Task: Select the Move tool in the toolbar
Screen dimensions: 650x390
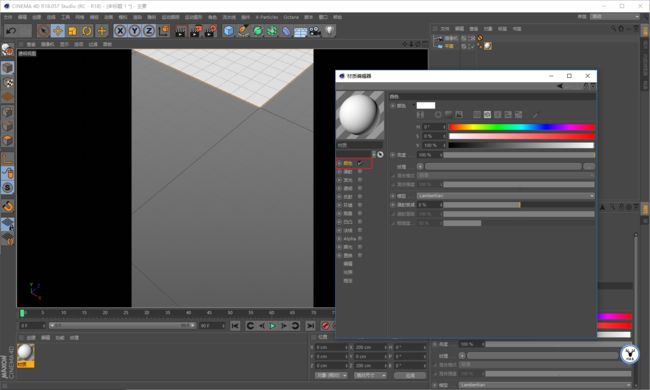Action: [x=58, y=31]
